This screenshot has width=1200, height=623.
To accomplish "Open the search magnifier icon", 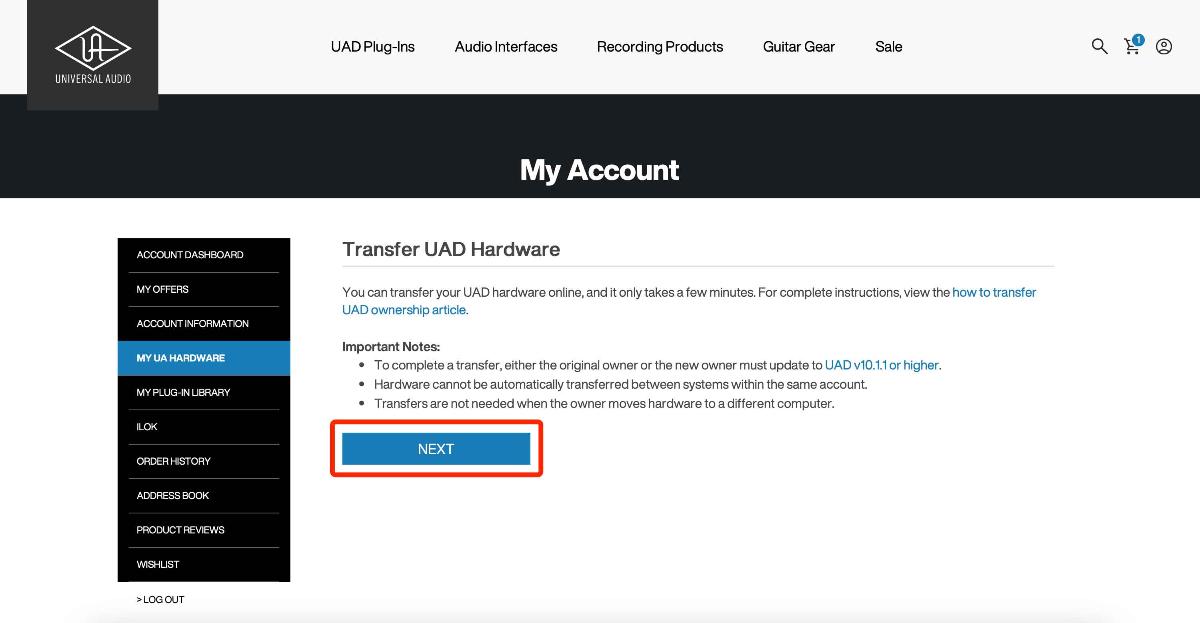I will [x=1099, y=46].
